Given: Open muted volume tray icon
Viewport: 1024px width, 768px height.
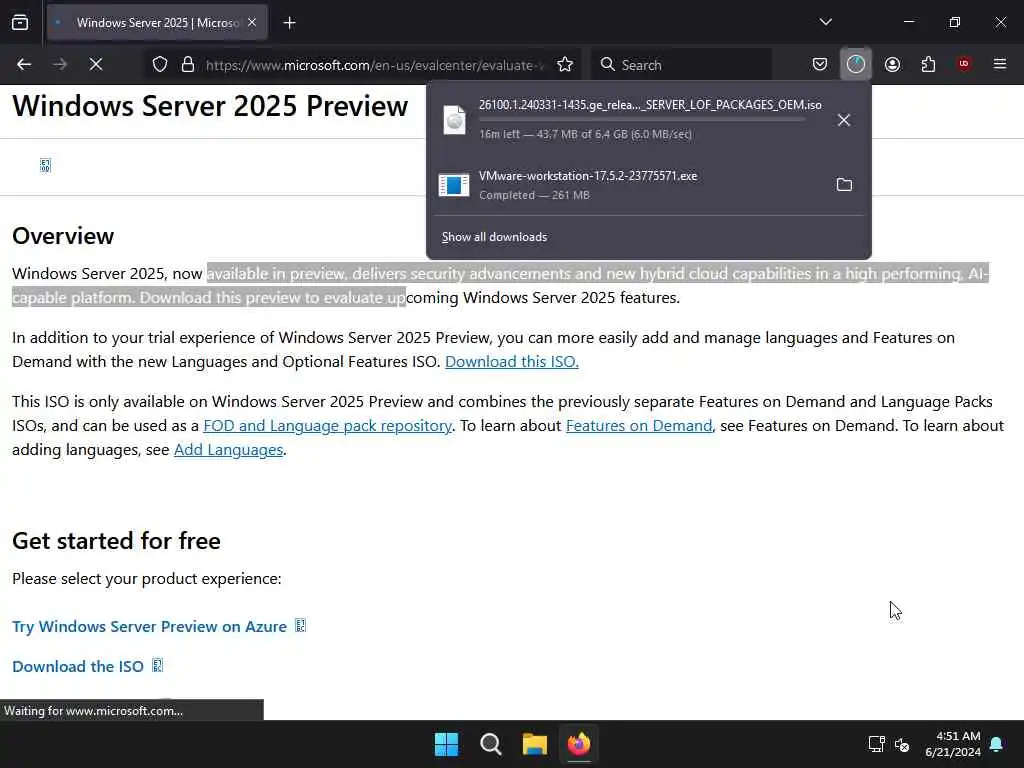Looking at the screenshot, I should tap(902, 744).
